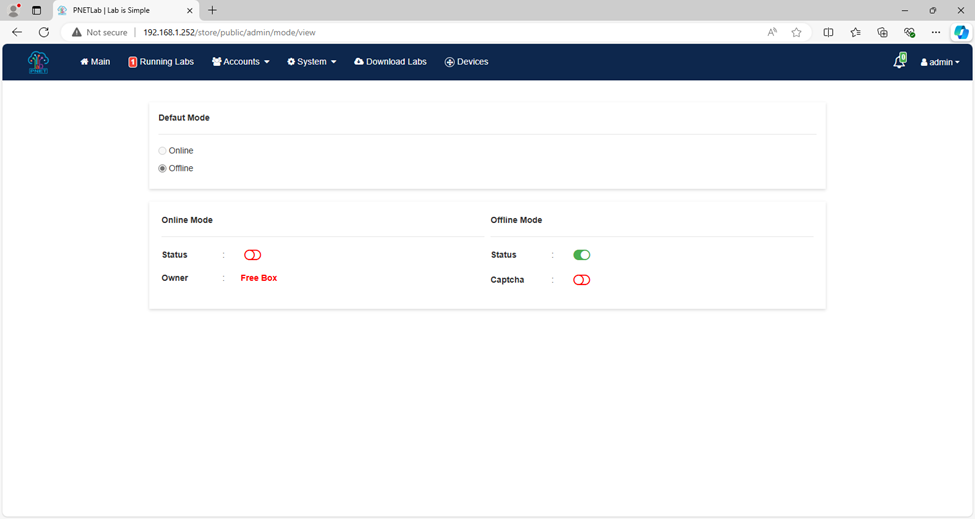Image resolution: width=975 pixels, height=519 pixels.
Task: Refresh the page with the reload icon
Action: point(44,32)
